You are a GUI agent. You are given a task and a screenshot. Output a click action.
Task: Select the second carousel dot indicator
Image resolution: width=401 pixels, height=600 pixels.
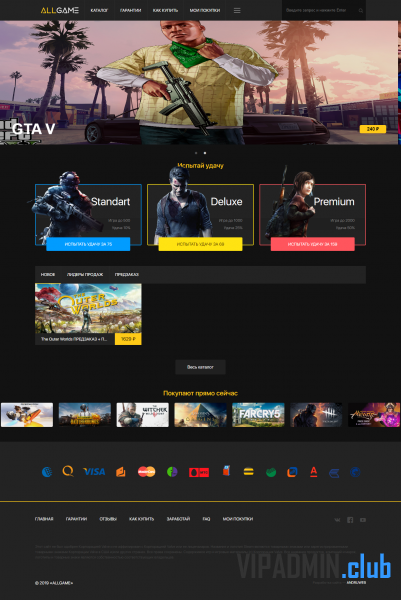click(x=205, y=153)
